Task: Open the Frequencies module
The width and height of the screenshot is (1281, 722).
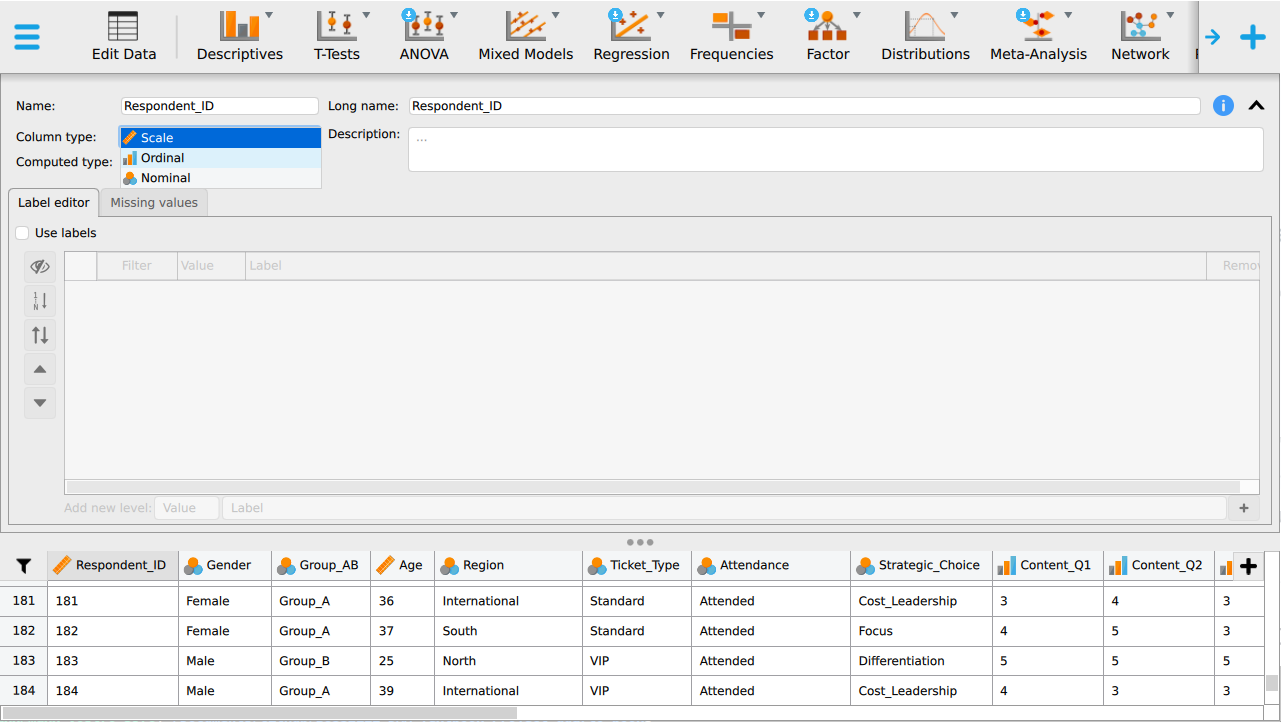Action: click(731, 37)
